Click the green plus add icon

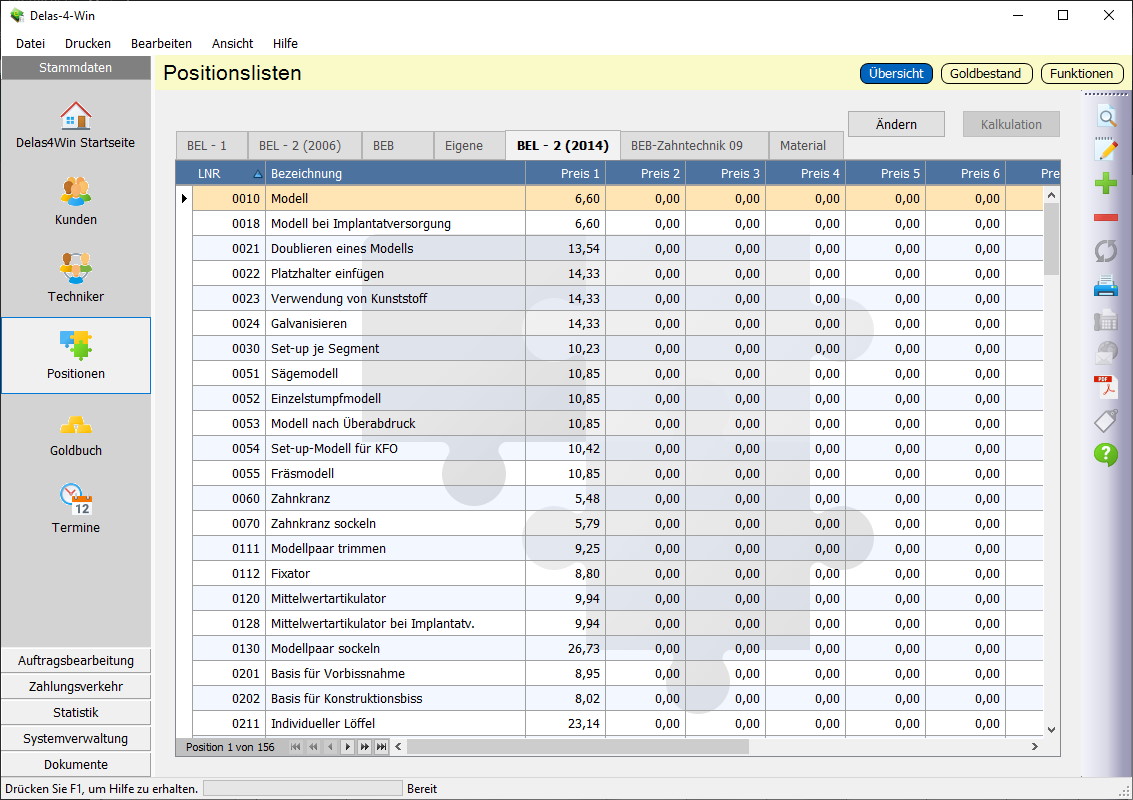click(1106, 183)
